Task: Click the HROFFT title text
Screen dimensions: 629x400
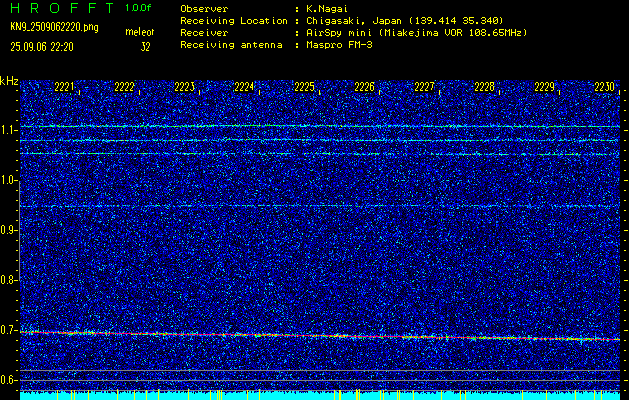Action: (62, 8)
